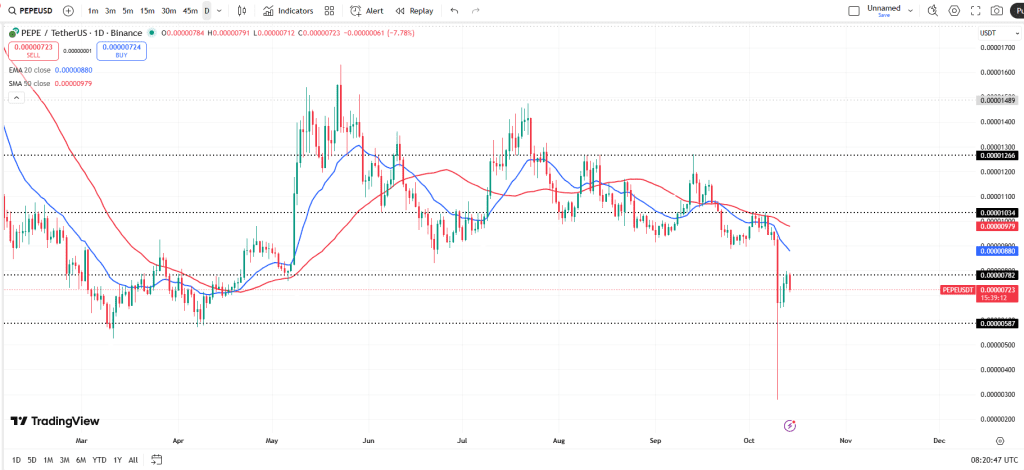Image resolution: width=1024 pixels, height=470 pixels.
Task: Click the undo arrow in the toolbar
Action: pos(454,11)
